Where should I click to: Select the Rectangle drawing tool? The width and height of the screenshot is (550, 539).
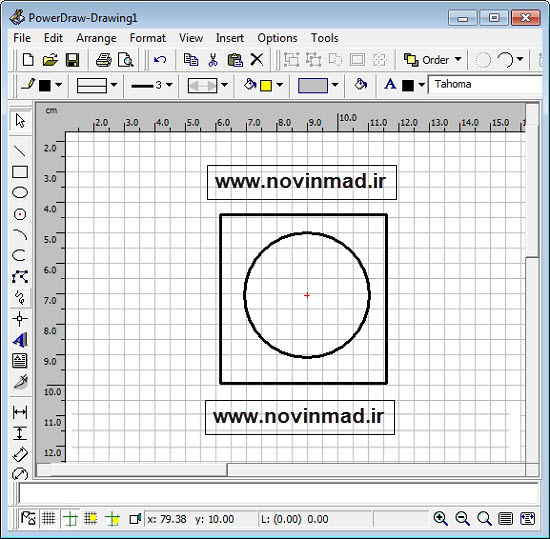click(20, 172)
